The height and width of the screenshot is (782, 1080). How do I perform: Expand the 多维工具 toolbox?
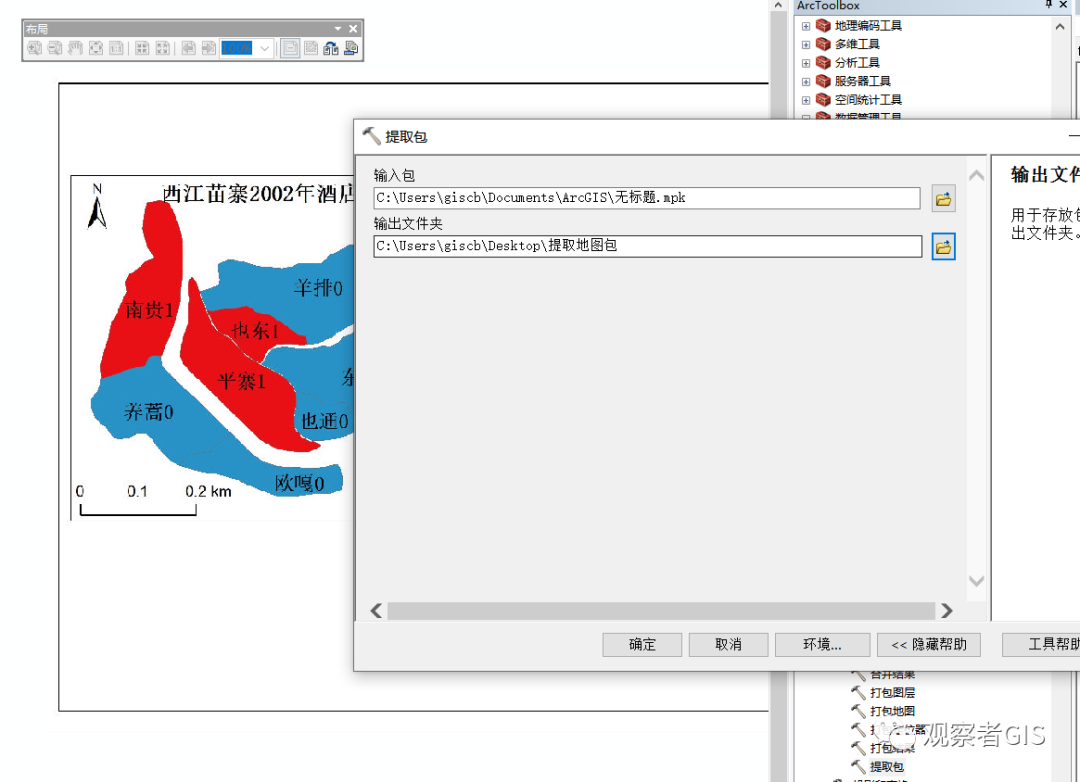pos(806,45)
